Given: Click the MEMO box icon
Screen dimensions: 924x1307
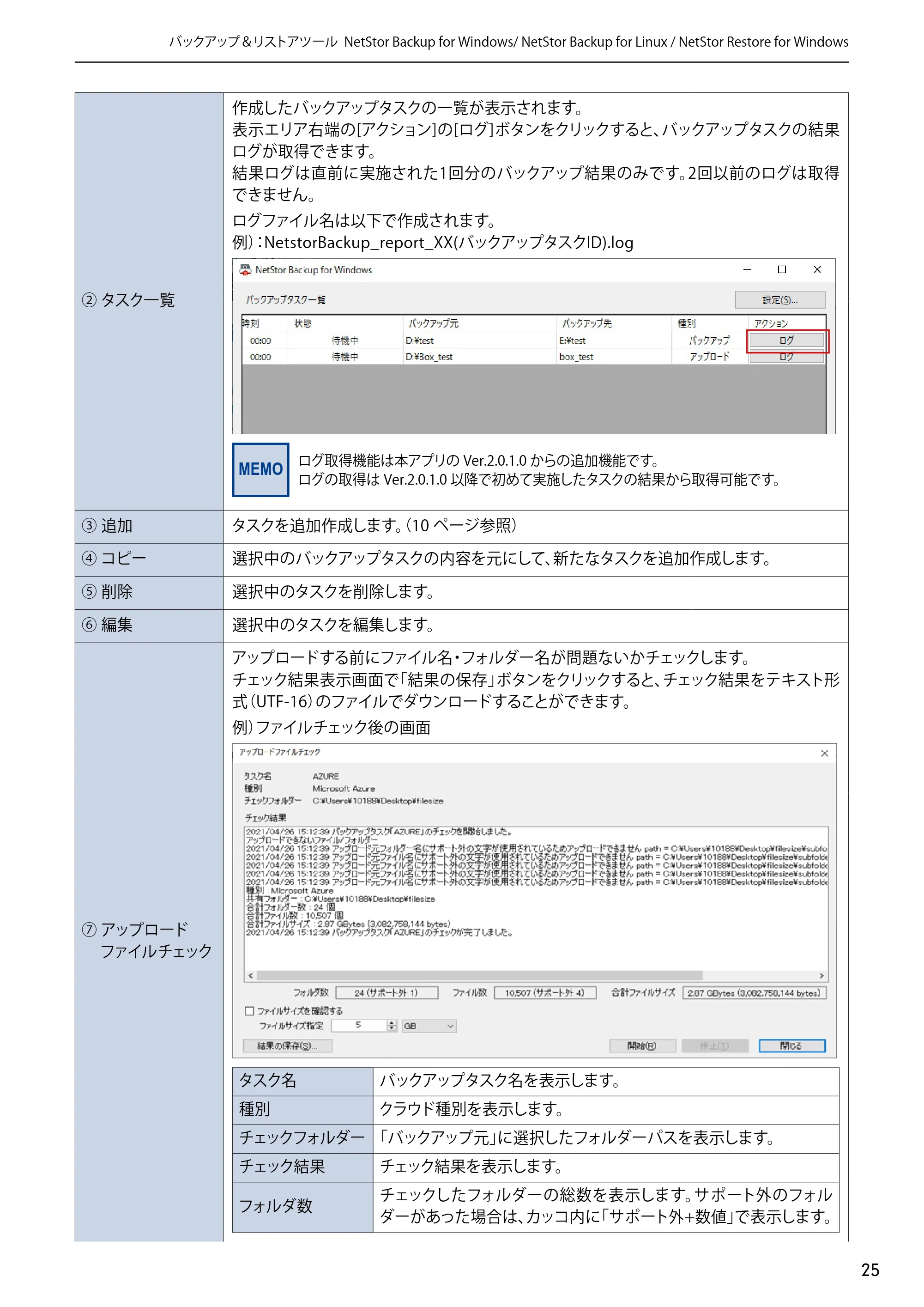Looking at the screenshot, I should click(260, 469).
